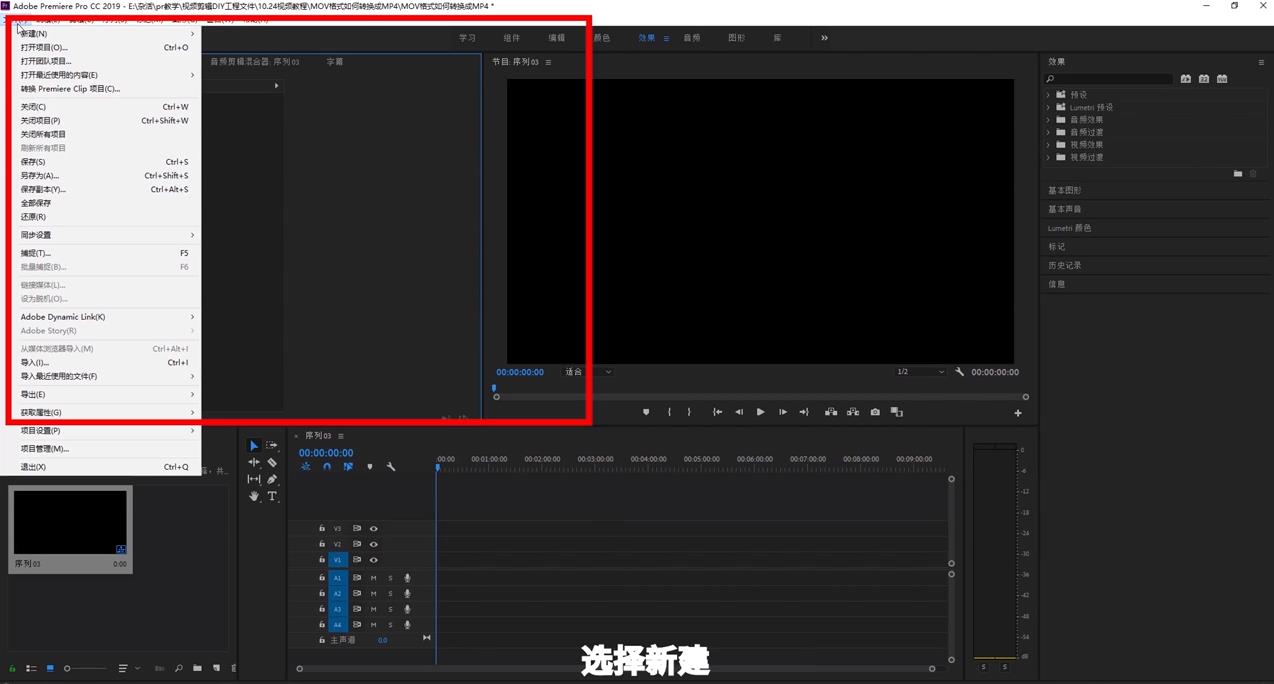Select the Slip tool
This screenshot has width=1274, height=684.
point(253,479)
